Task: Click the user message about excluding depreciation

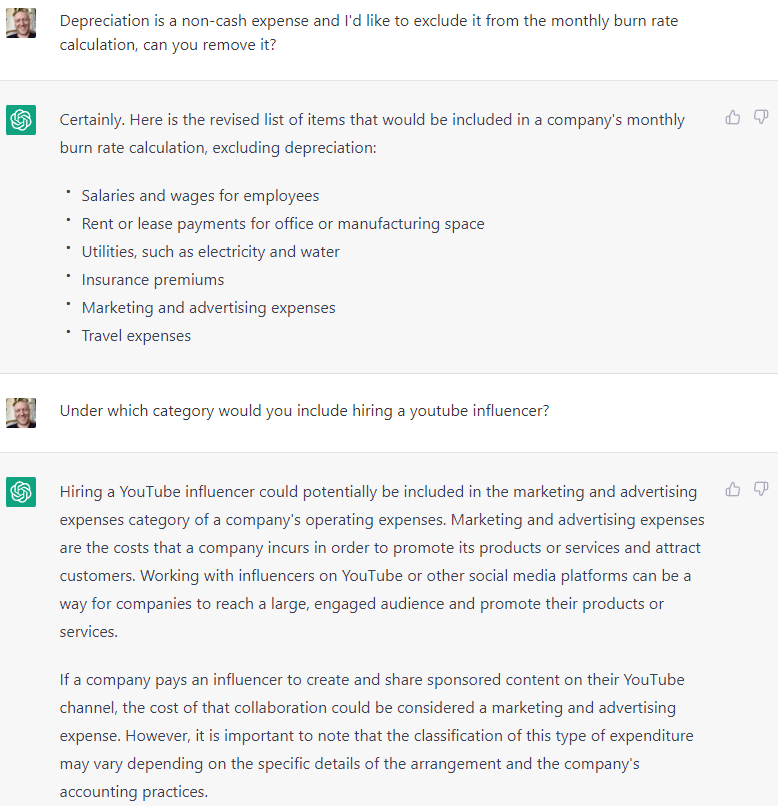Action: 369,33
